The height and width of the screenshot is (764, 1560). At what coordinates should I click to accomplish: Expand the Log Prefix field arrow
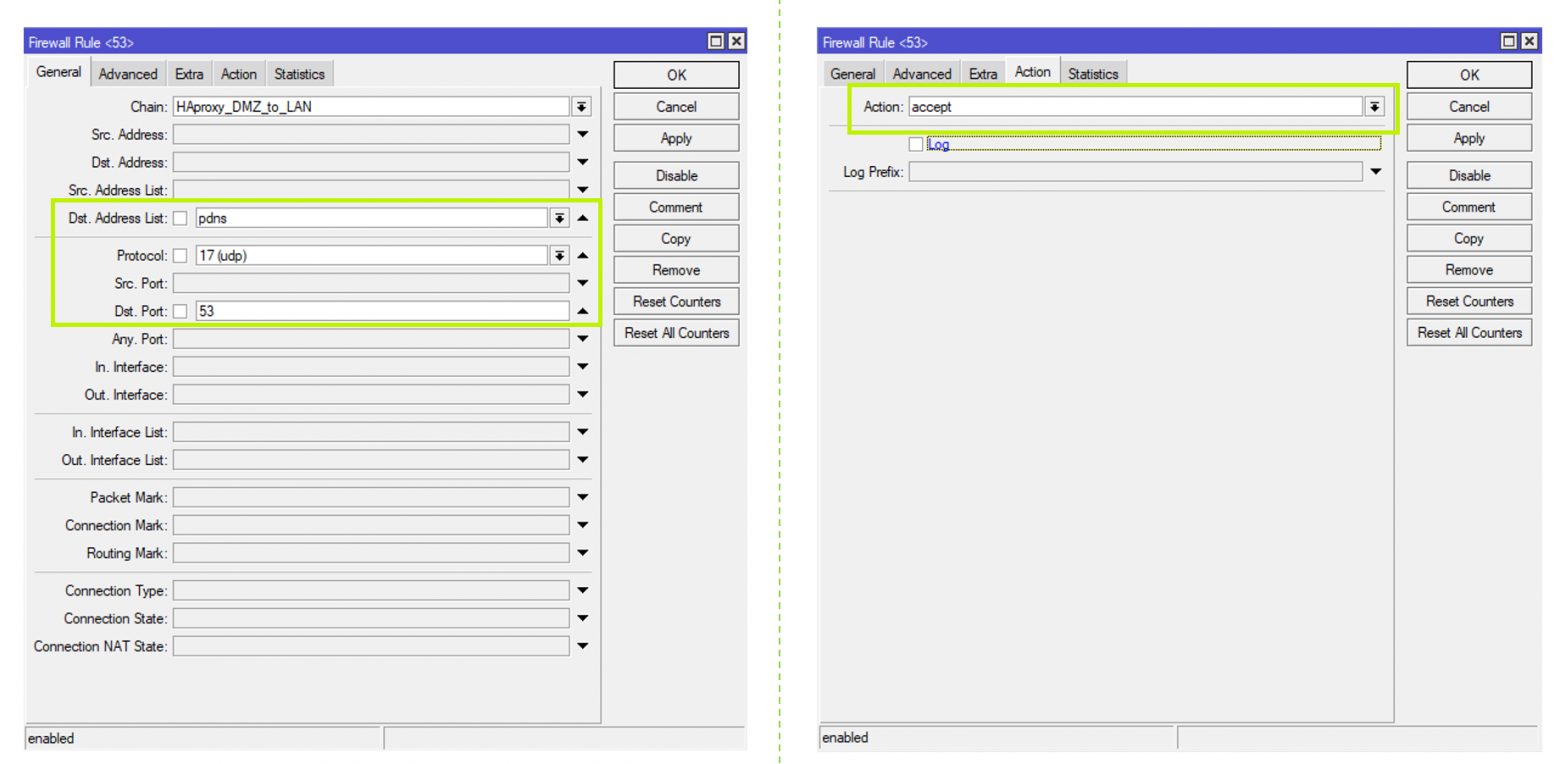tap(1376, 172)
